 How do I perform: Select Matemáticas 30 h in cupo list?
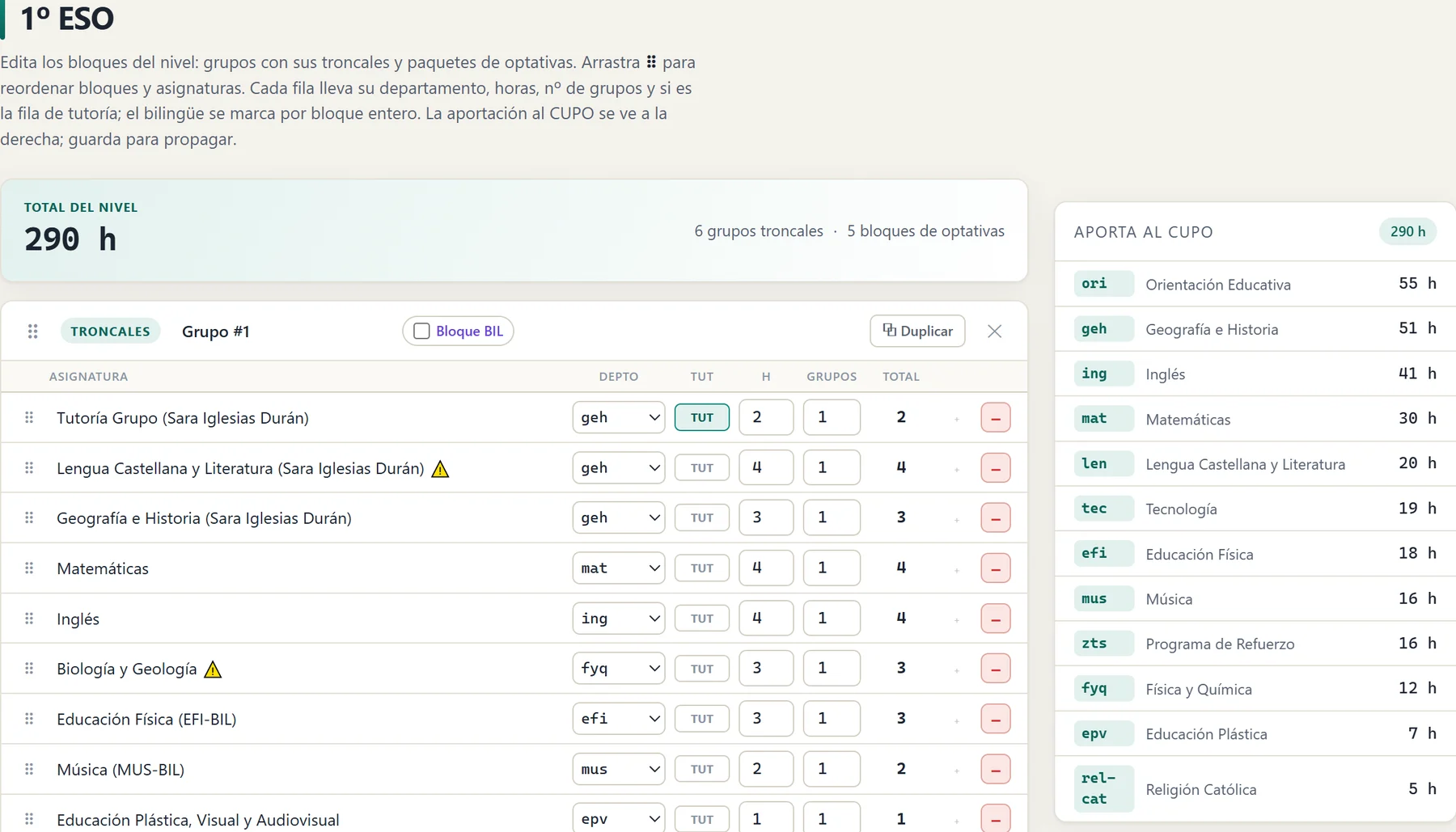tap(1255, 419)
